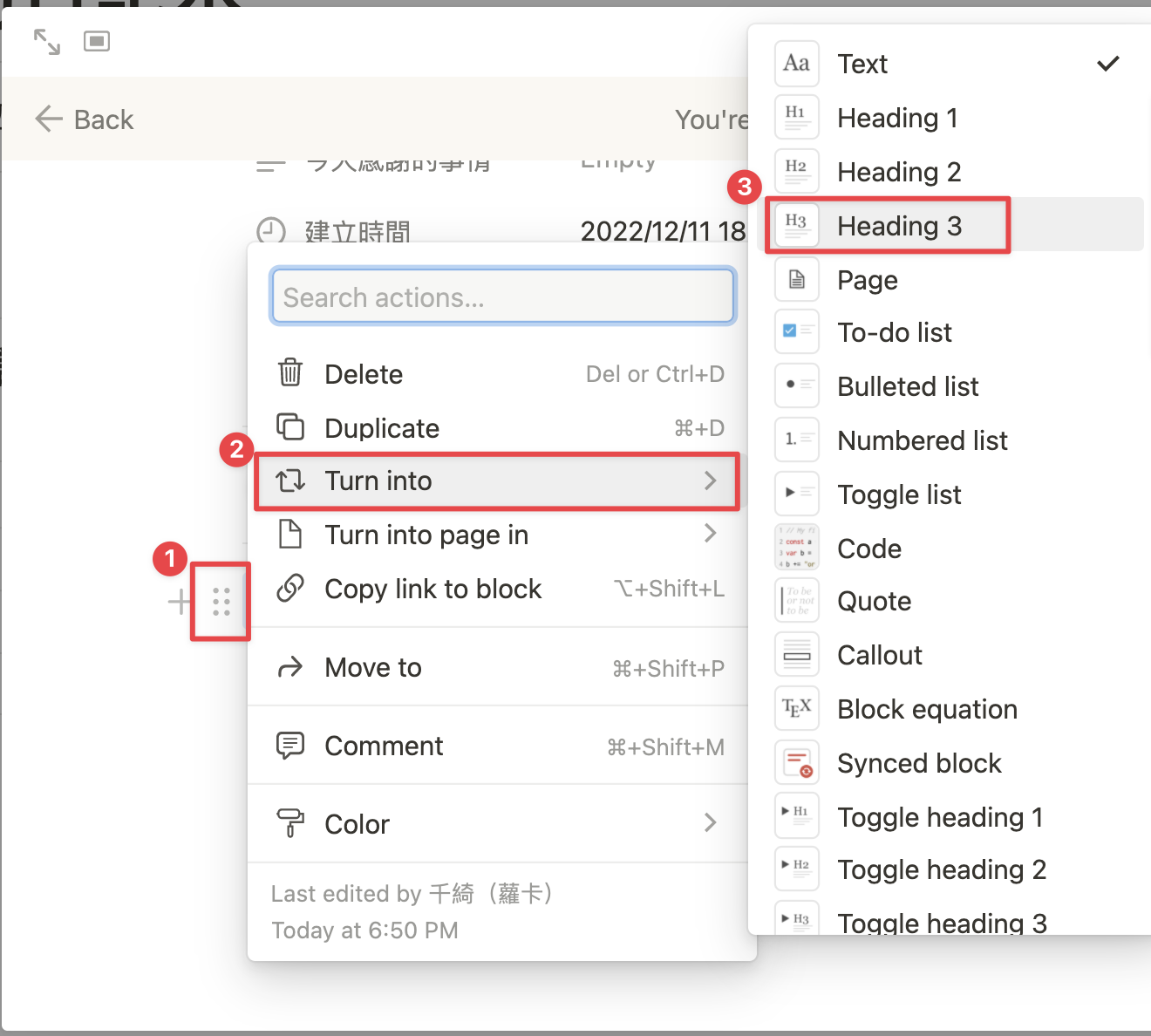Click the Synced block icon
This screenshot has width=1151, height=1036.
click(x=796, y=762)
